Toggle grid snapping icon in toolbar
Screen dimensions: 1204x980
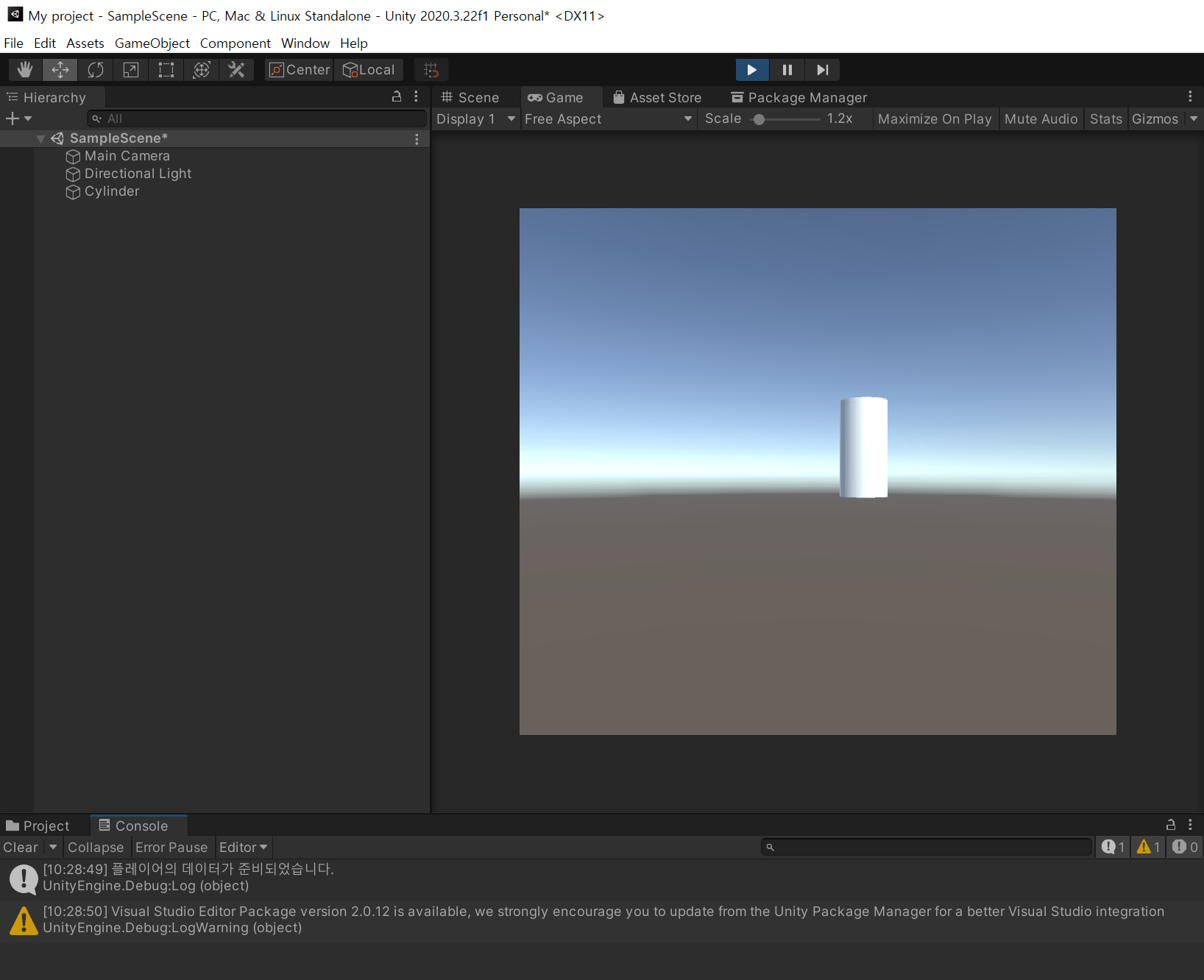431,70
